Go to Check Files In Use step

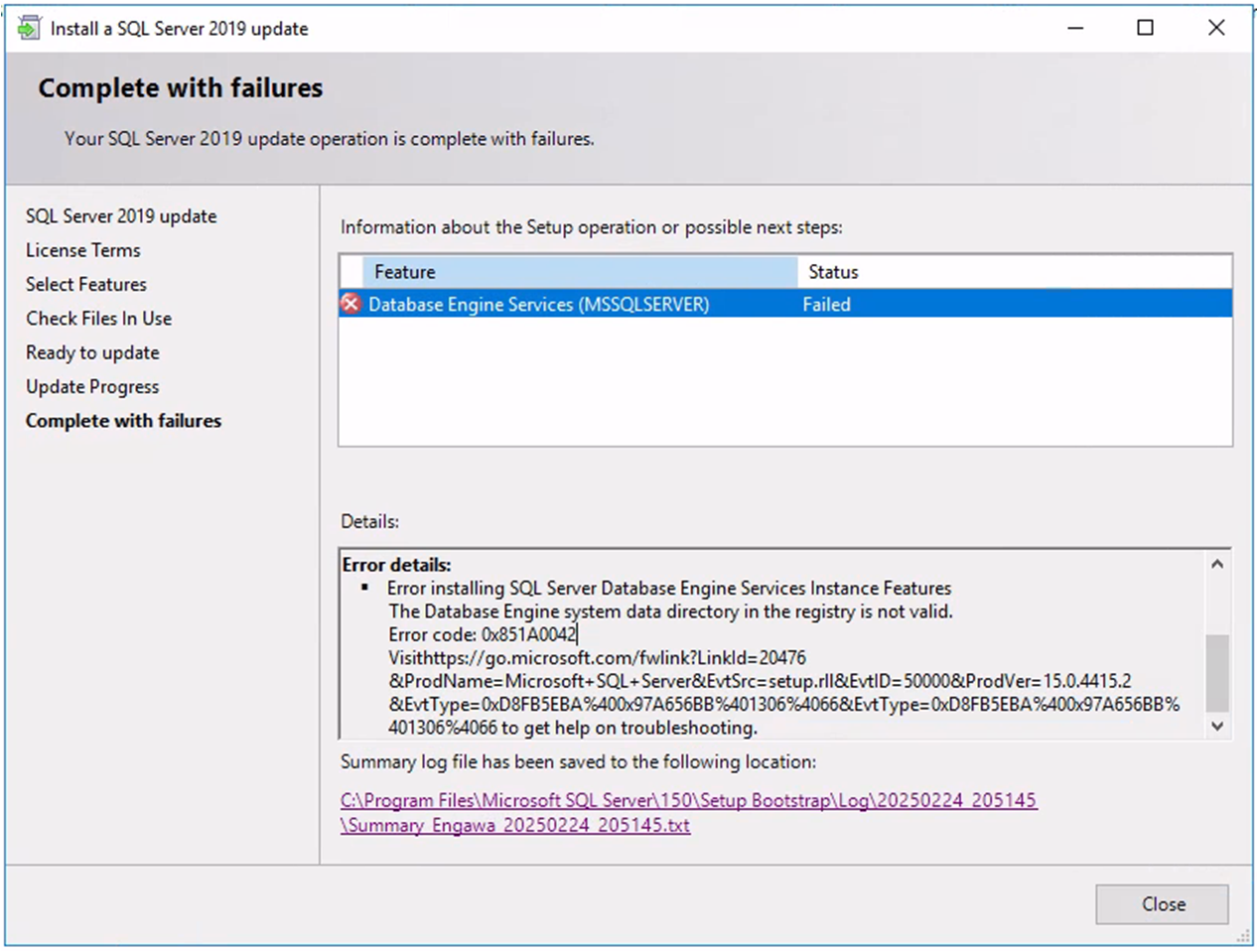click(x=99, y=319)
